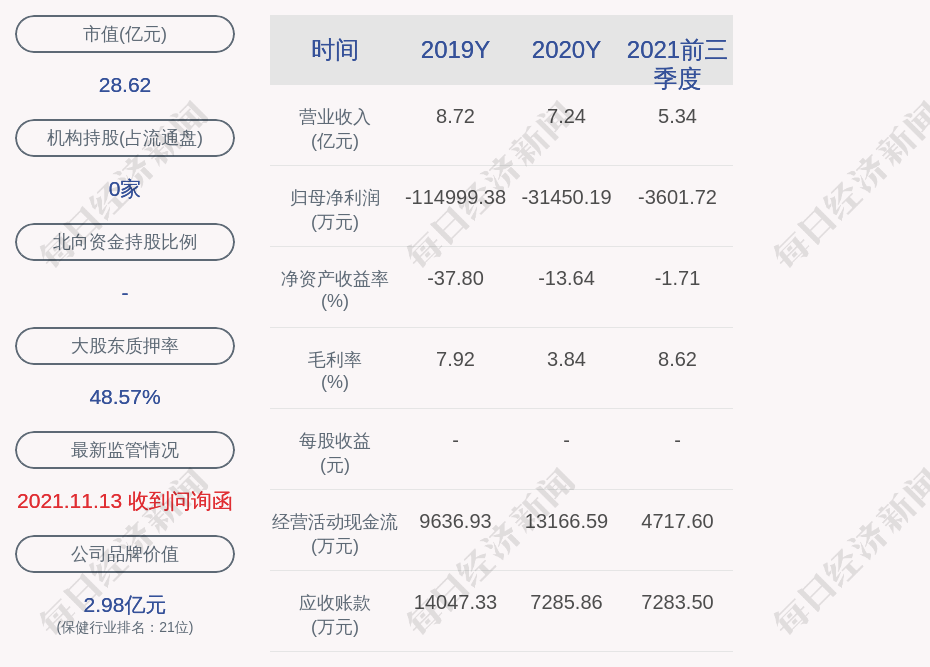Select net profit cell -31450.19
The image size is (930, 667).
click(x=566, y=197)
